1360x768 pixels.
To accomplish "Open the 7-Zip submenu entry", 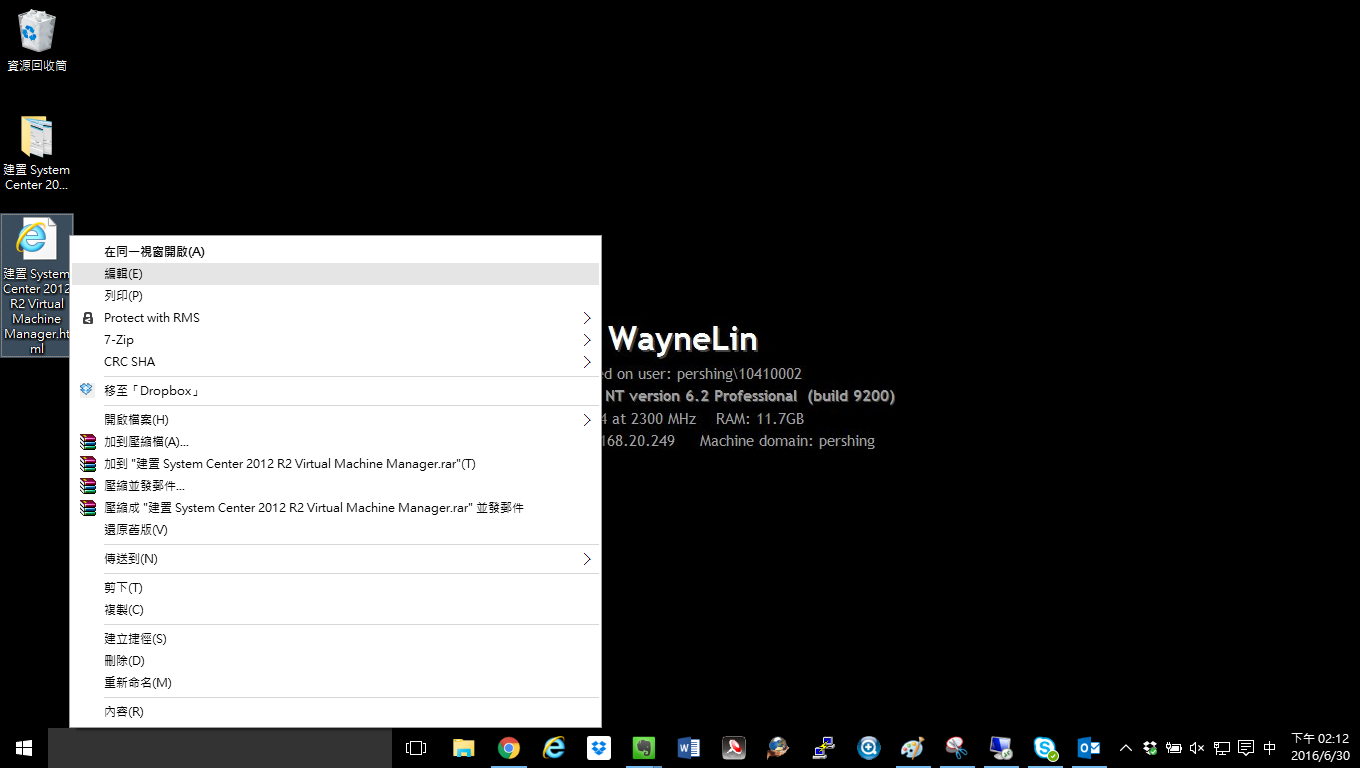I will coord(335,340).
